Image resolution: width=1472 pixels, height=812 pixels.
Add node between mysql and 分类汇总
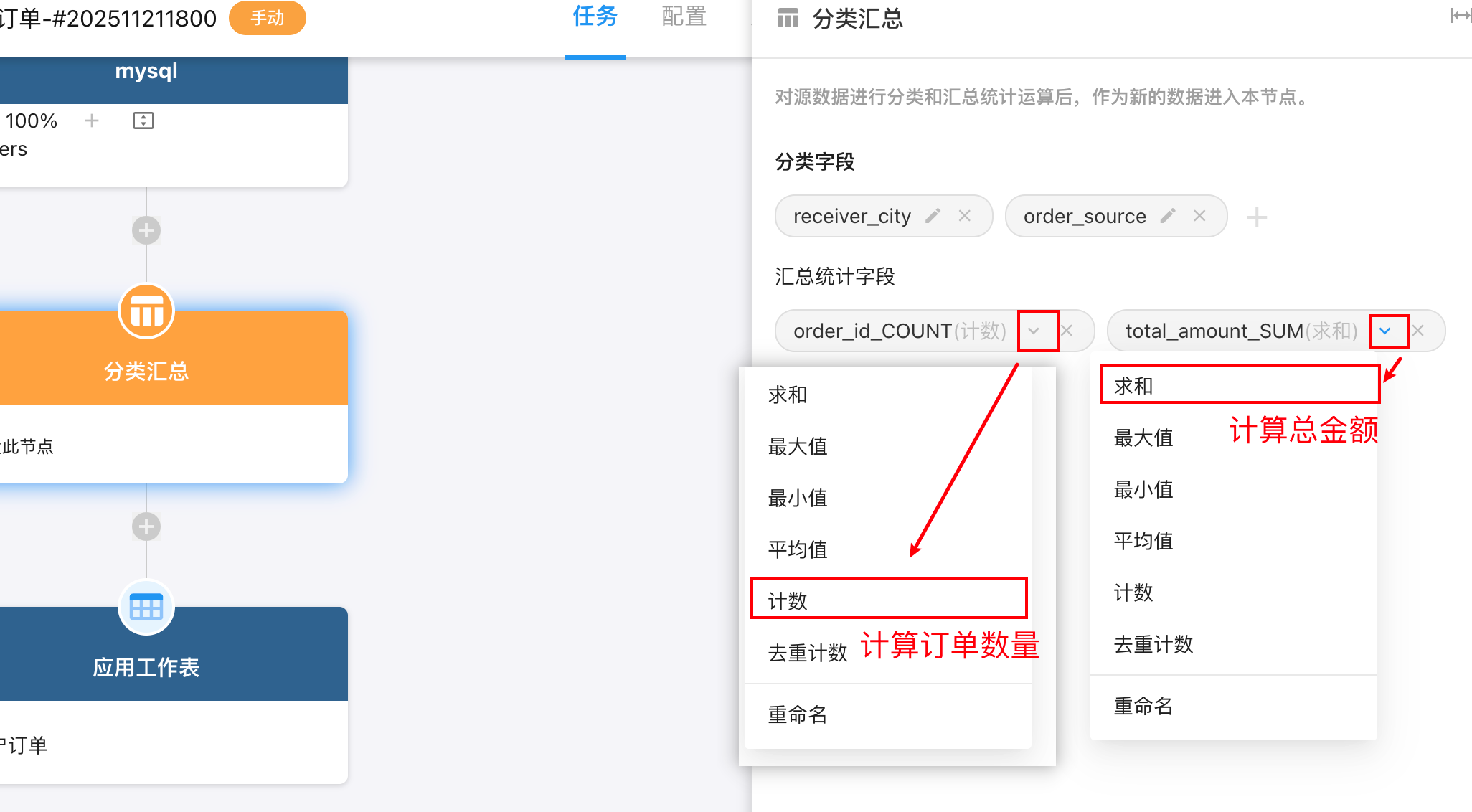point(146,230)
